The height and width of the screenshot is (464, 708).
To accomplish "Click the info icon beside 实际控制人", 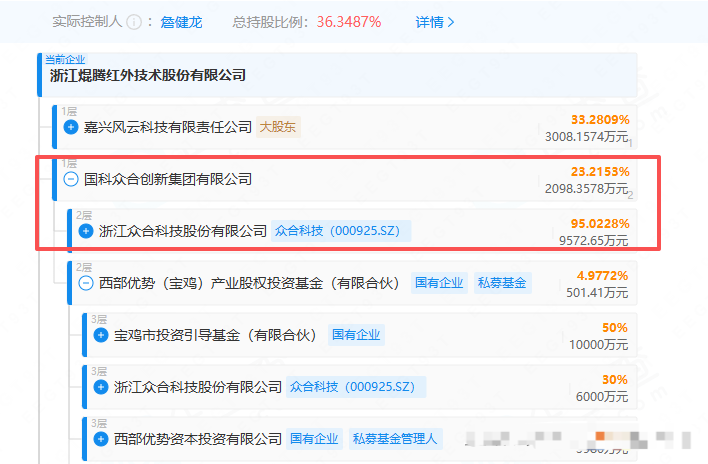I will [134, 22].
